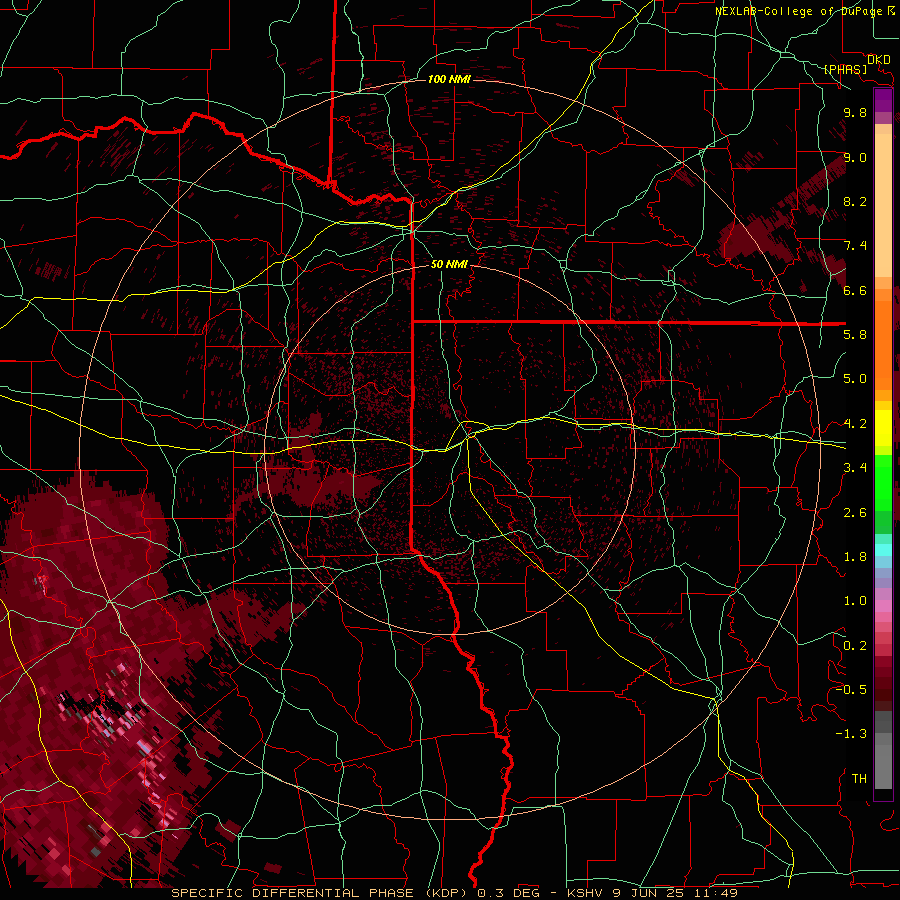Click the 8.2 value on the color scale
900x900 pixels.
pyautogui.click(x=855, y=201)
